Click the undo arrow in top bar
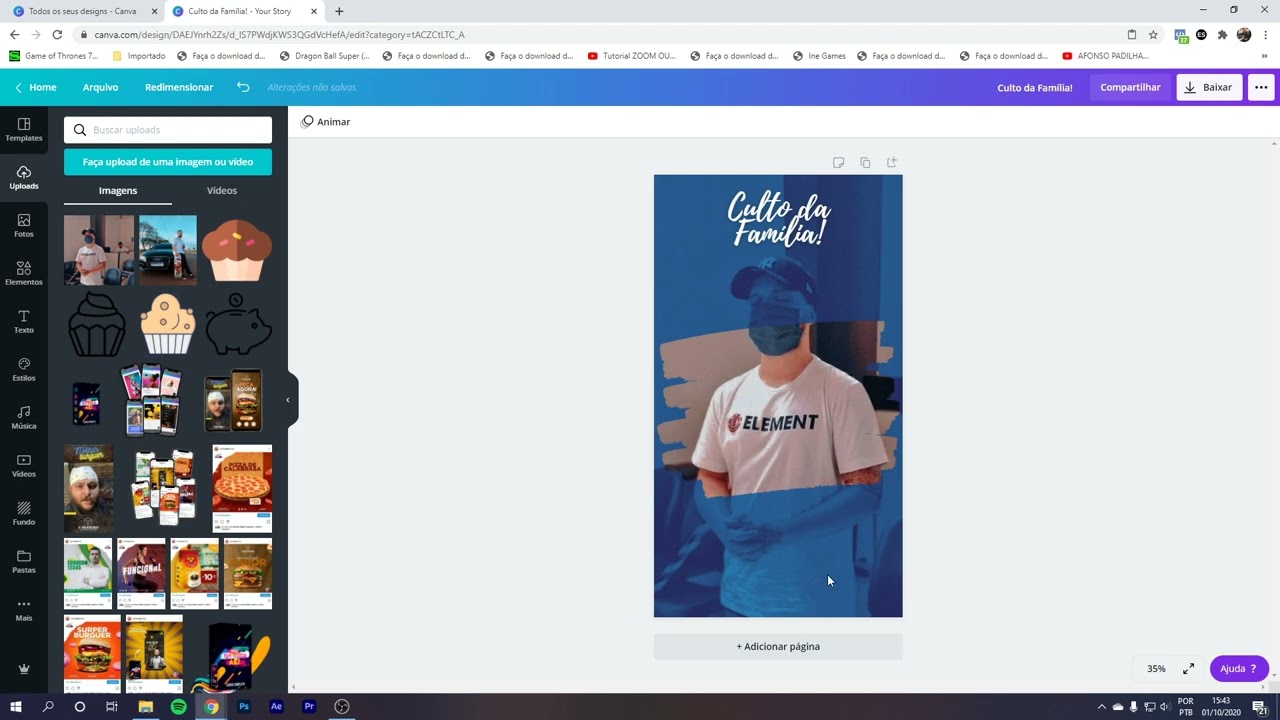Image resolution: width=1280 pixels, height=720 pixels. pos(243,87)
